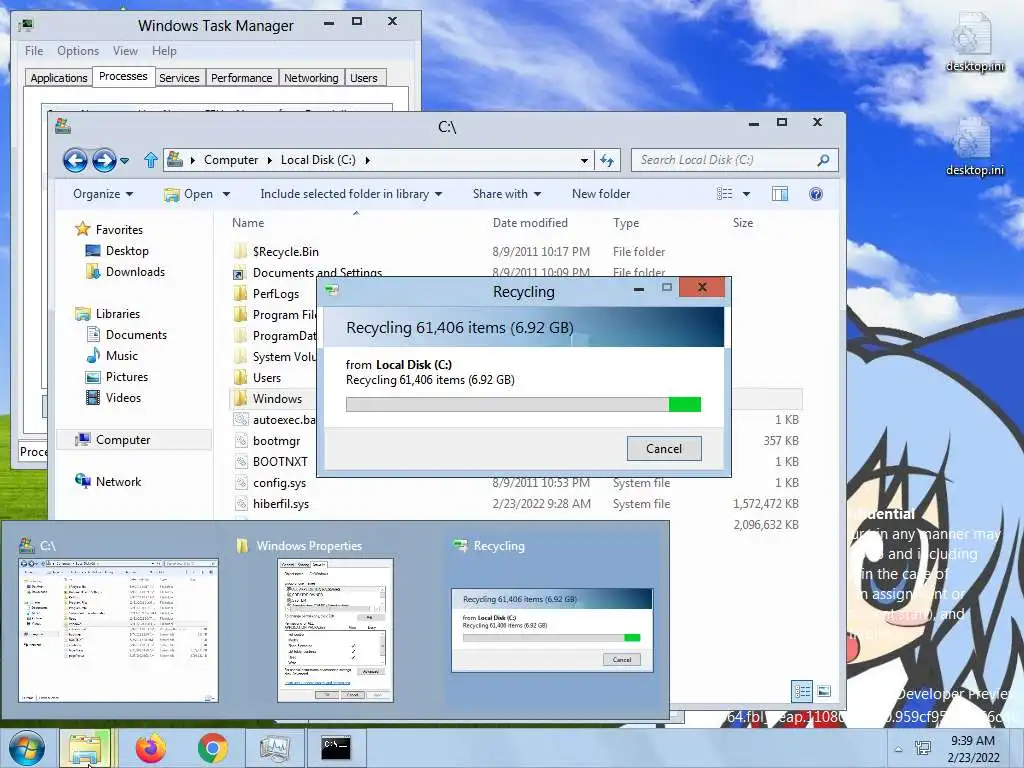The width and height of the screenshot is (1024, 768).
Task: Cancel the Recycling operation
Action: pos(664,449)
